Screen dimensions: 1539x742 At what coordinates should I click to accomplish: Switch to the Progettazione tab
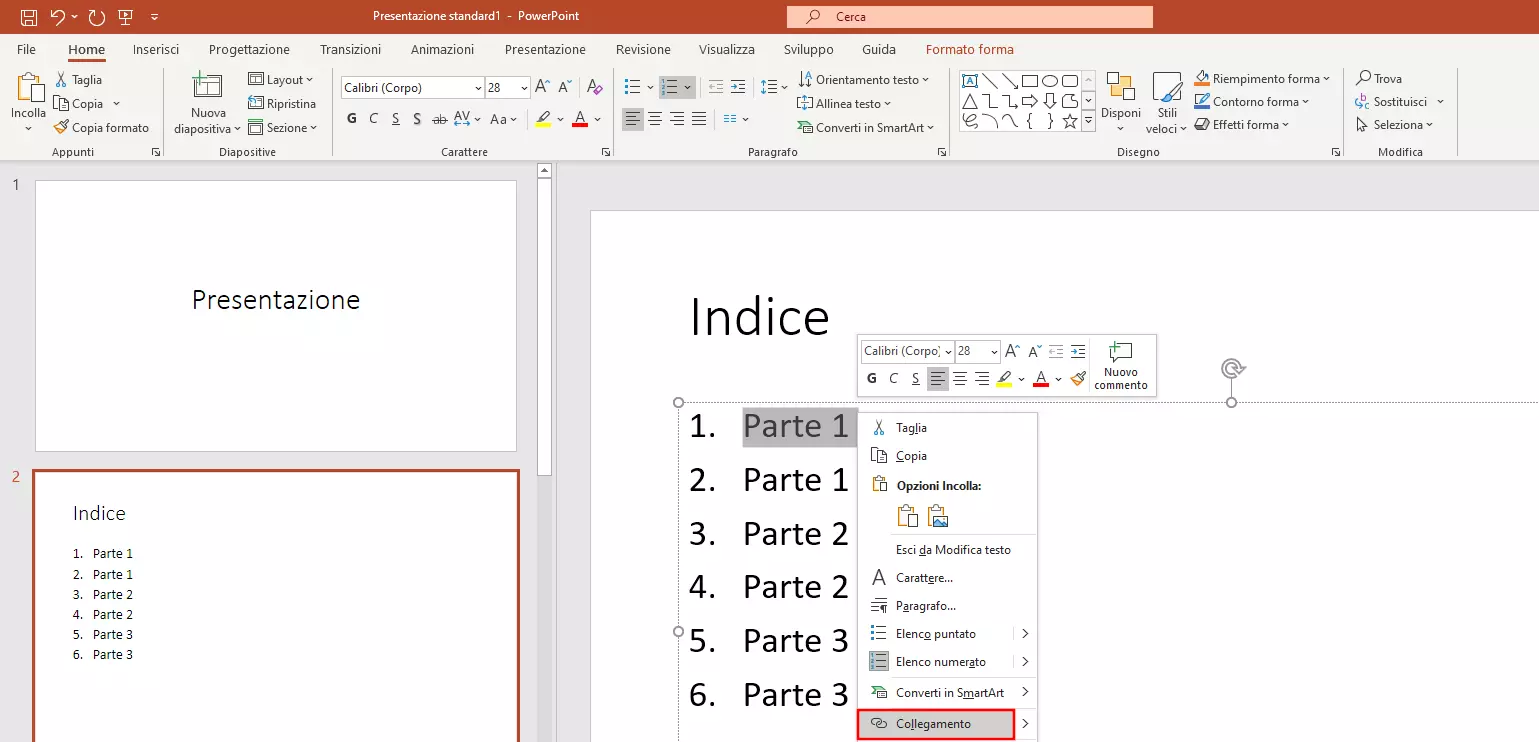[x=249, y=49]
